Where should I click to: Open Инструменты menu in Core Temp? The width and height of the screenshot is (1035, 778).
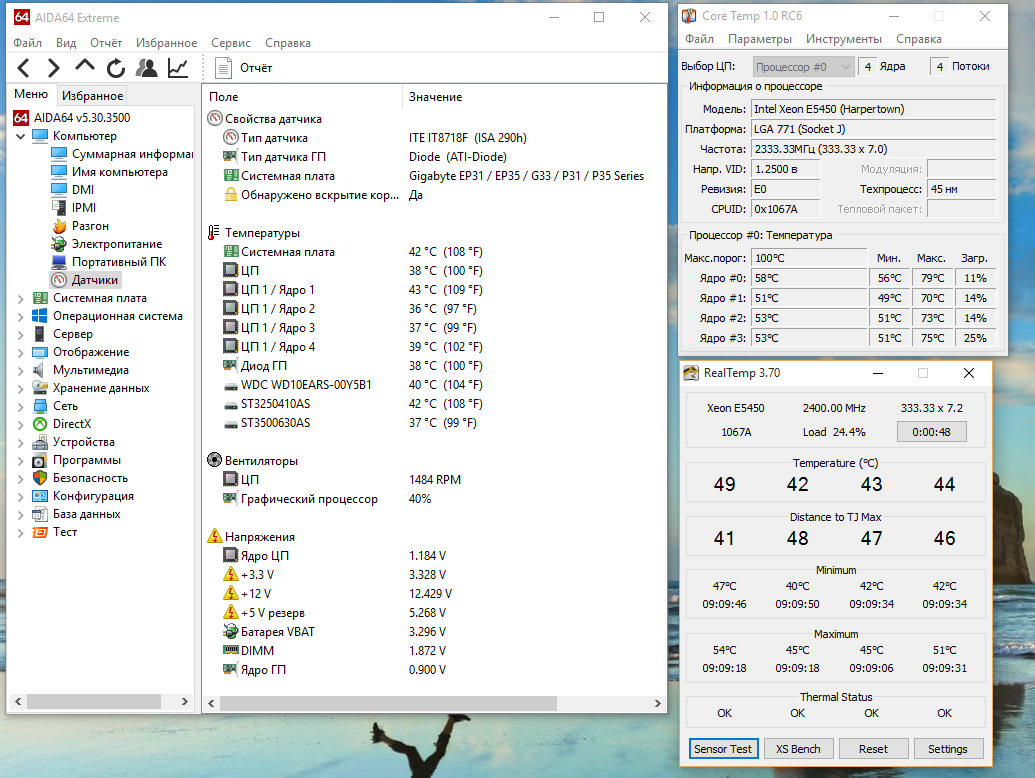tap(844, 39)
